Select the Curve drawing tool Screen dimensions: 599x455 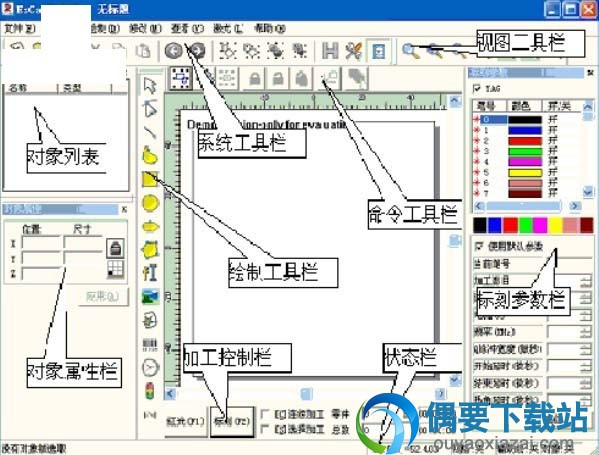click(150, 155)
